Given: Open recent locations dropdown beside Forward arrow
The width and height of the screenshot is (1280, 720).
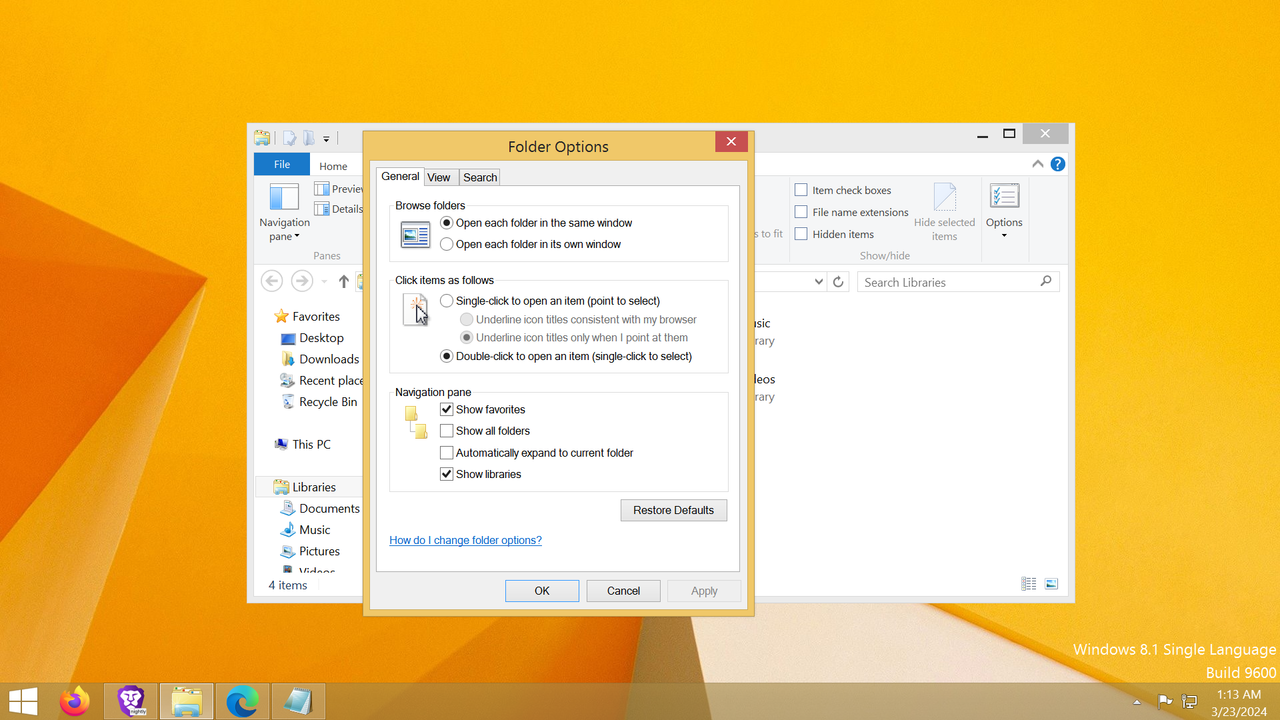Looking at the screenshot, I should [x=324, y=282].
